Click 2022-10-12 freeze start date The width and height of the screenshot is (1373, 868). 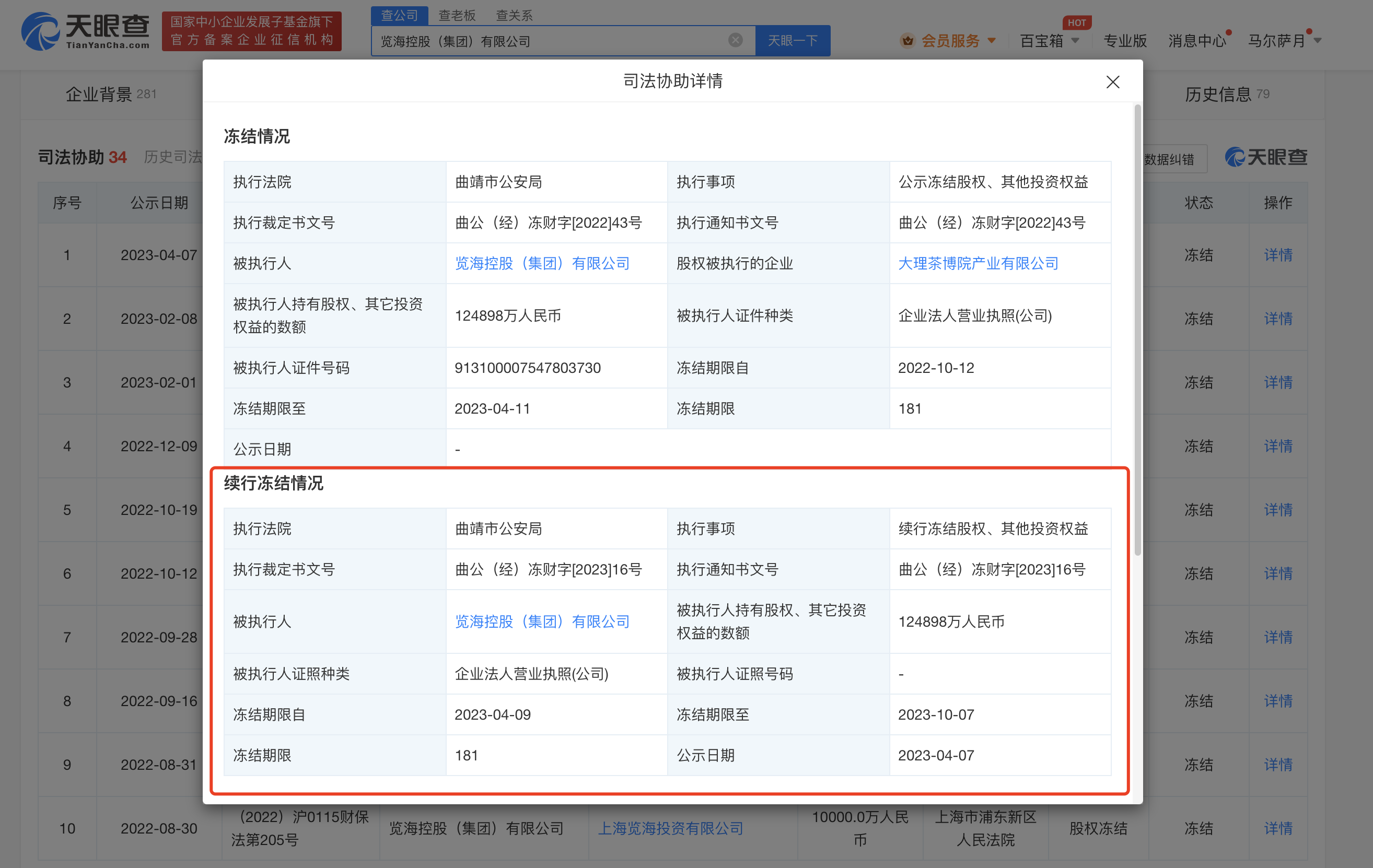(x=936, y=368)
